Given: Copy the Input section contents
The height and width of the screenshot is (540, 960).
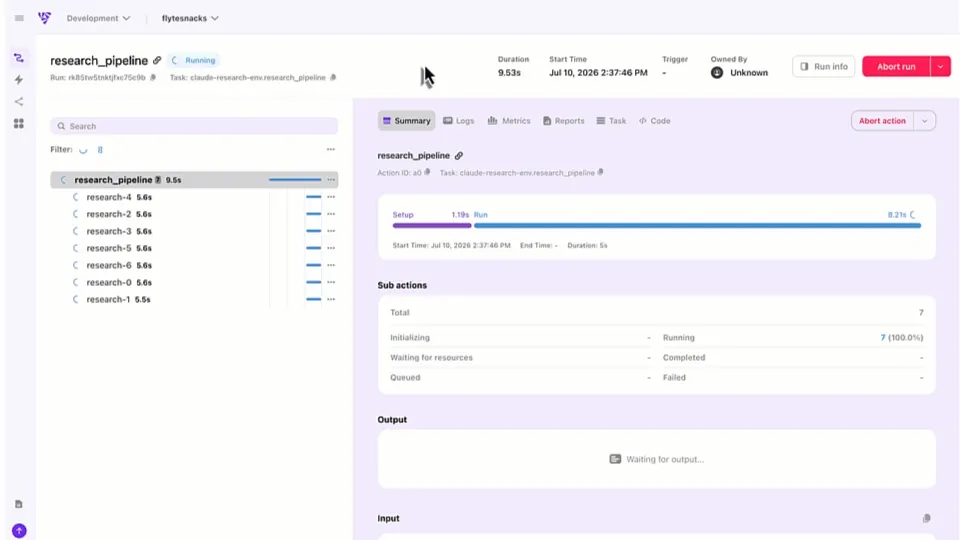Looking at the screenshot, I should (926, 519).
